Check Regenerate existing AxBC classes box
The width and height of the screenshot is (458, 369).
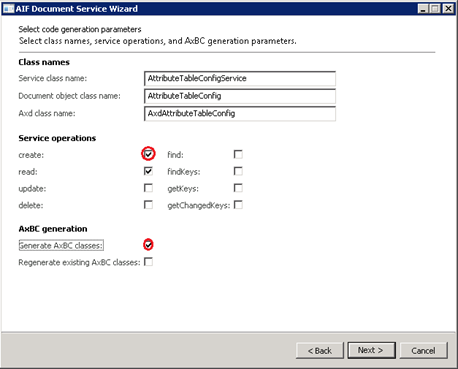[x=148, y=262]
